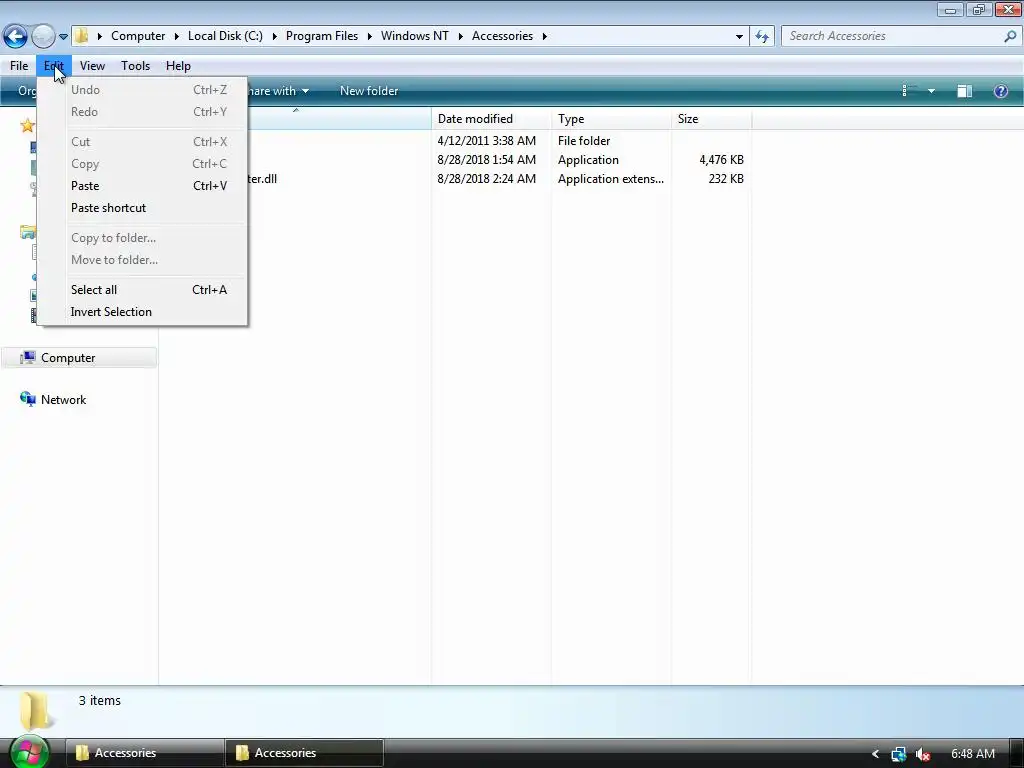This screenshot has height=768, width=1024.
Task: Show hidden icons tray arrow
Action: point(875,754)
